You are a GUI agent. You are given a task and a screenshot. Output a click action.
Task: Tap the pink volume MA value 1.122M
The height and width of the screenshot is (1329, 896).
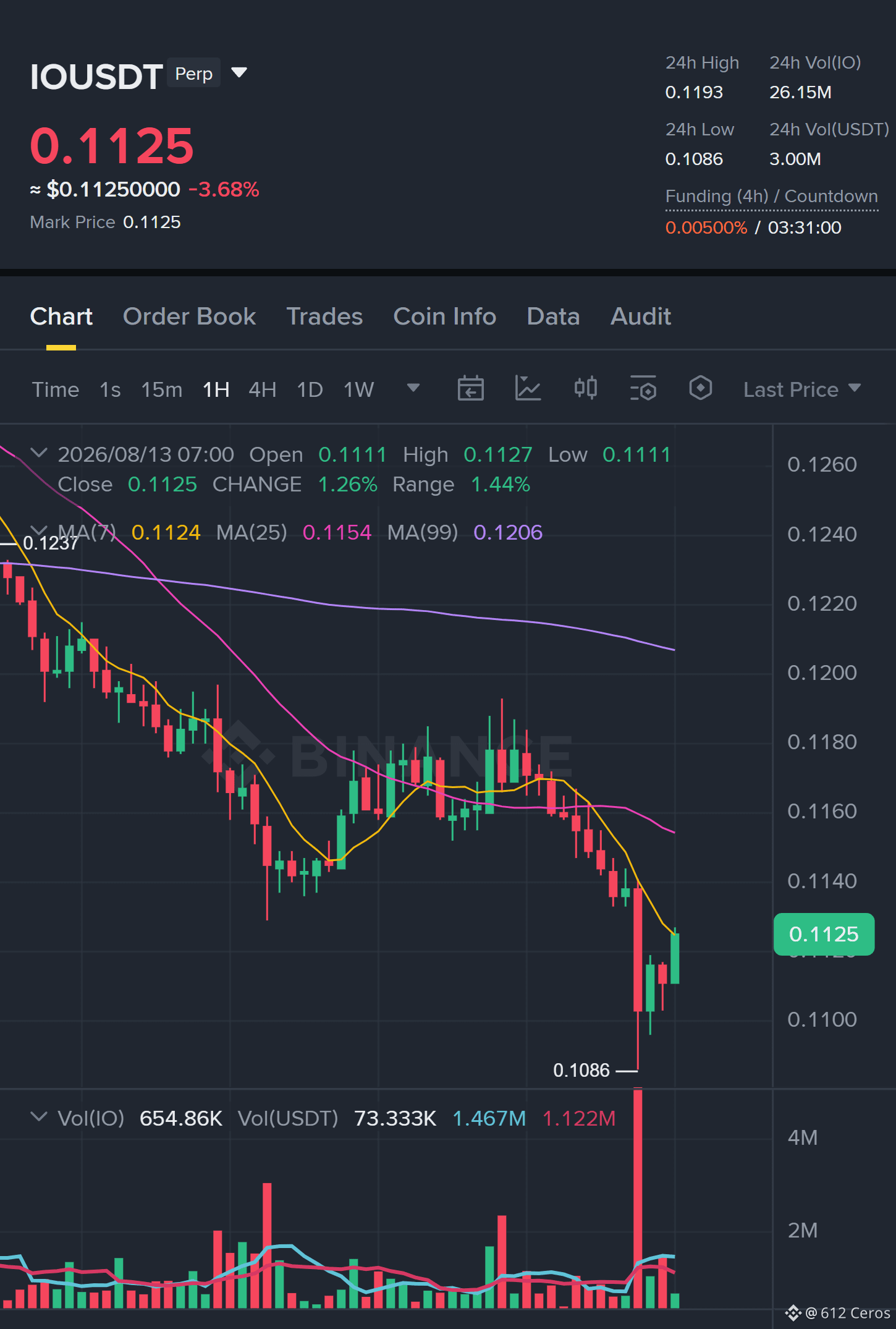[x=579, y=1118]
